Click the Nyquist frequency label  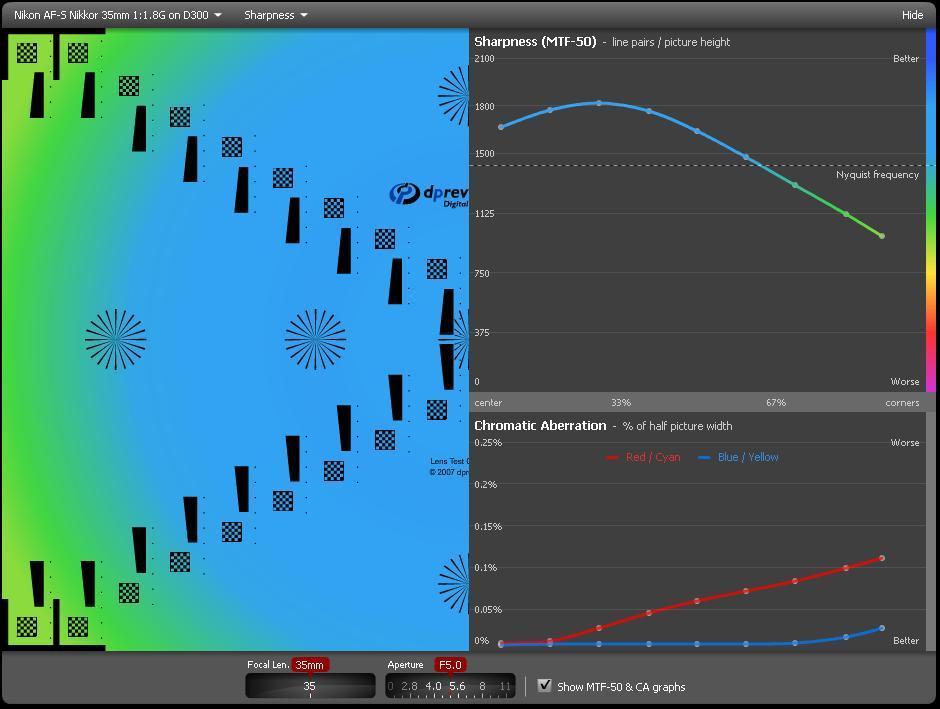pyautogui.click(x=877, y=174)
